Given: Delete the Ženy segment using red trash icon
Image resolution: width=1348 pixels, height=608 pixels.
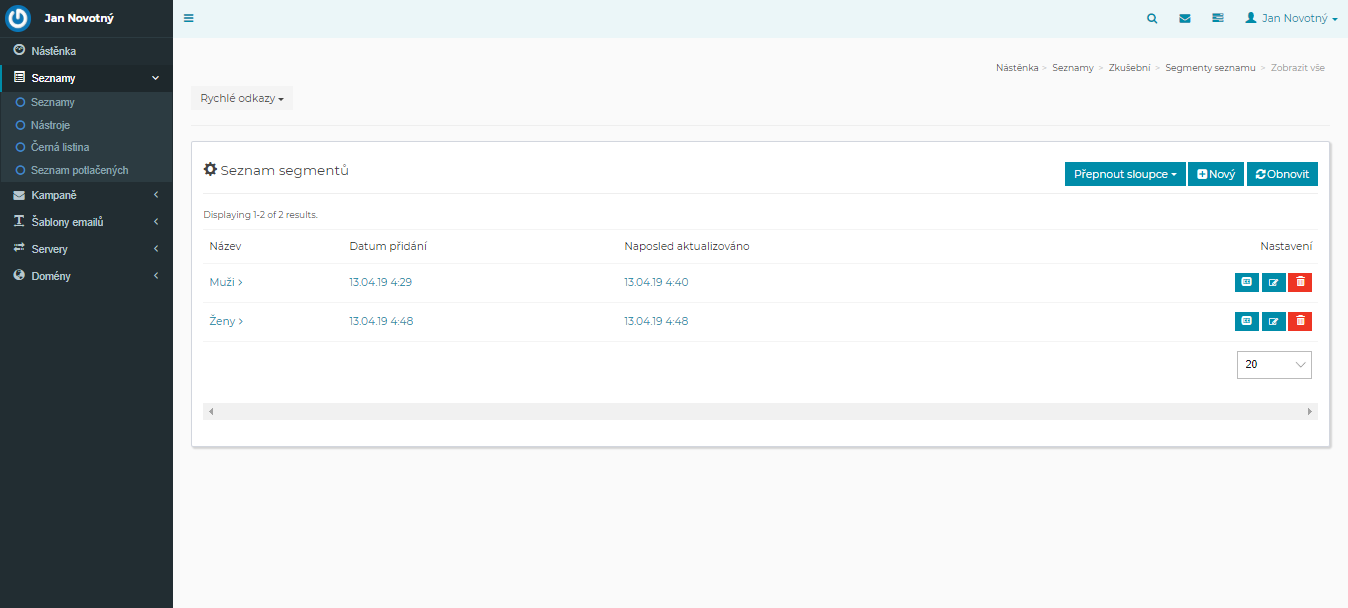Looking at the screenshot, I should click(x=1300, y=321).
